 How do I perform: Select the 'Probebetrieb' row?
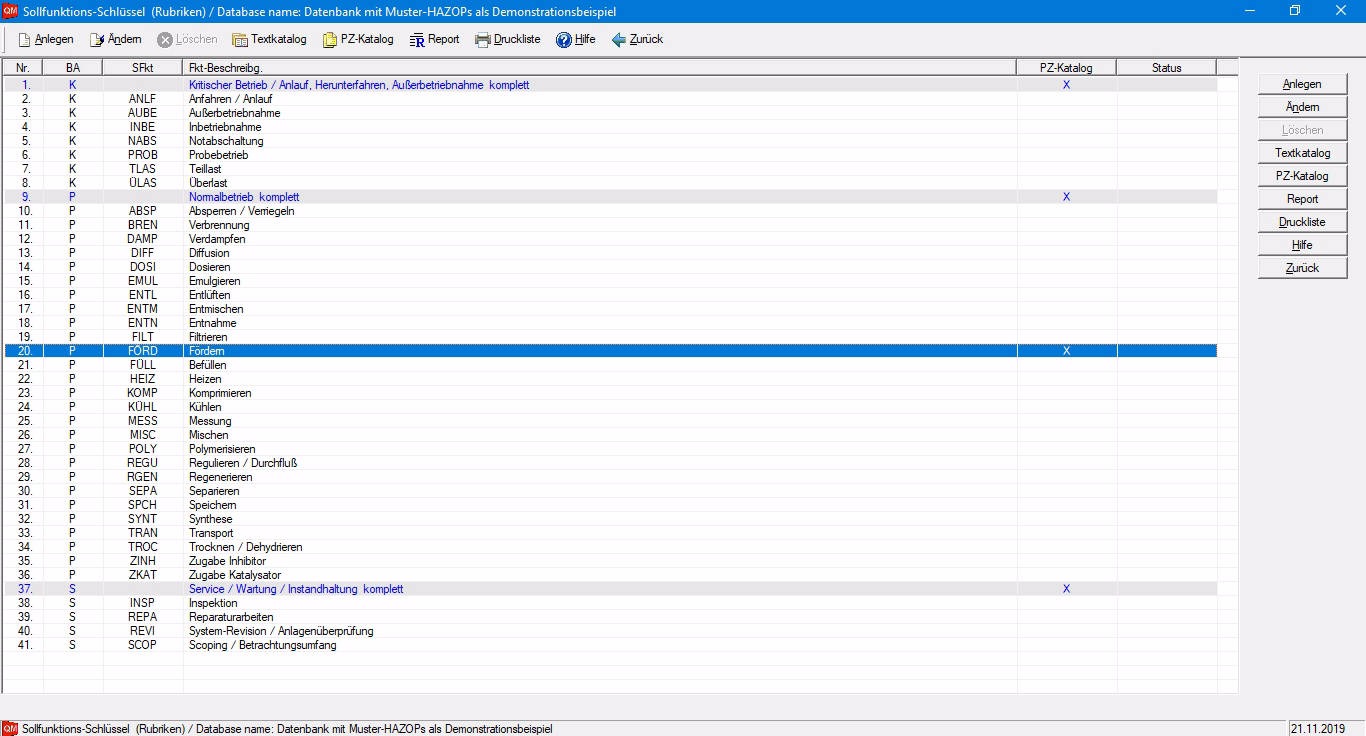(610, 155)
